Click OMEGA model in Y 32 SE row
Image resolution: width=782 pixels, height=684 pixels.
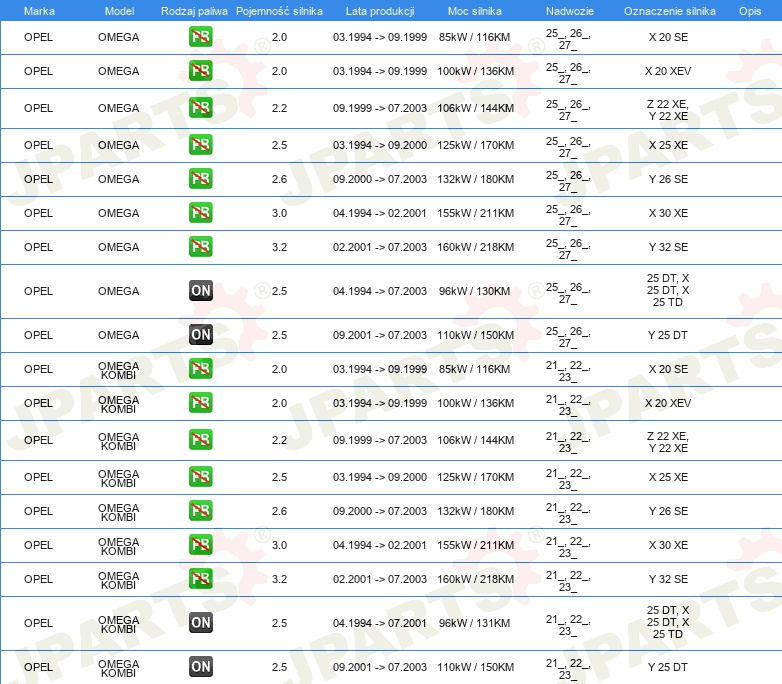tap(119, 247)
